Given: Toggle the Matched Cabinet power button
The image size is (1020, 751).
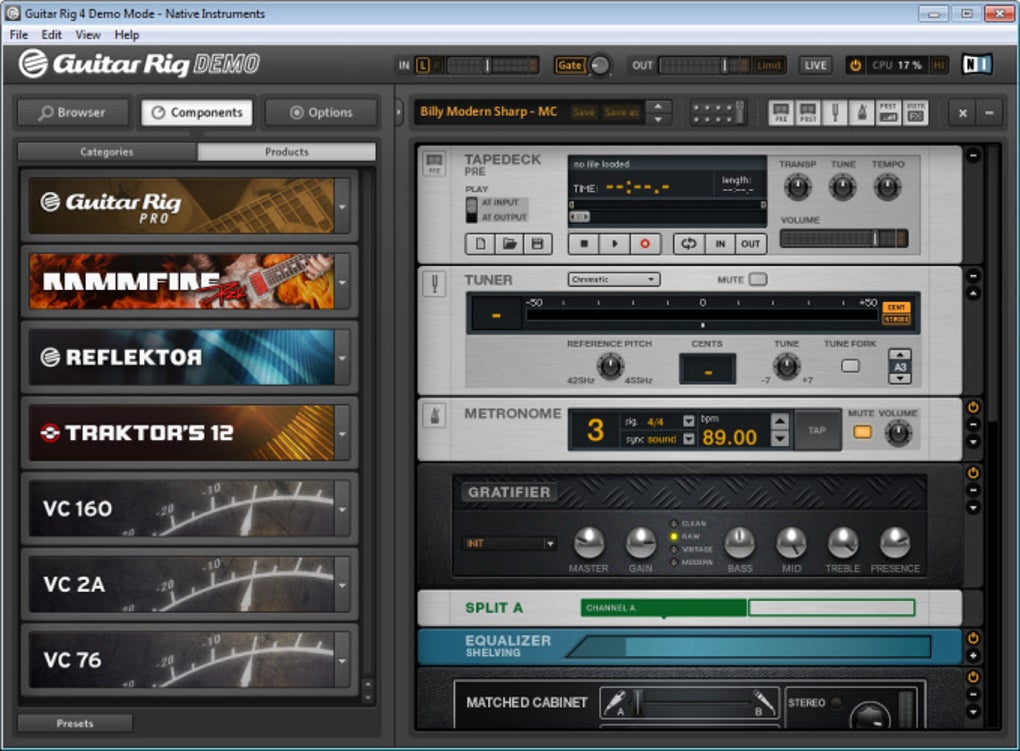Looking at the screenshot, I should tap(973, 677).
